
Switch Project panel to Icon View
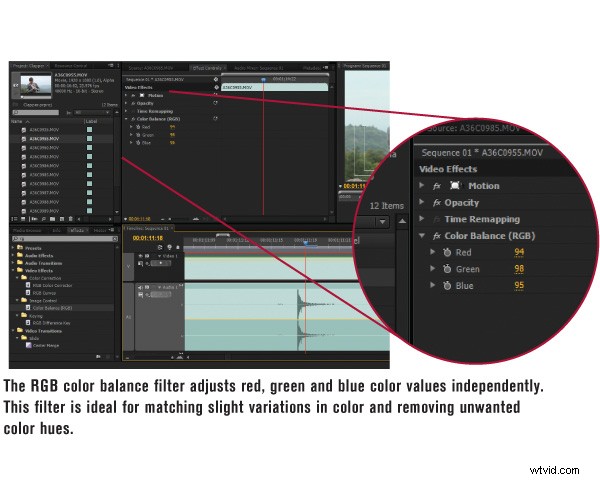(23, 219)
